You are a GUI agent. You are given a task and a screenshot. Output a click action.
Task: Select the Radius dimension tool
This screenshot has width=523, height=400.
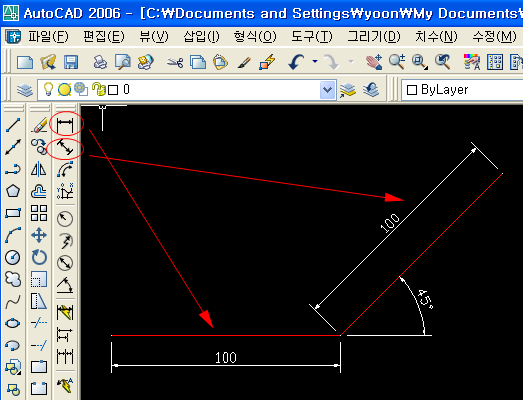coord(65,219)
